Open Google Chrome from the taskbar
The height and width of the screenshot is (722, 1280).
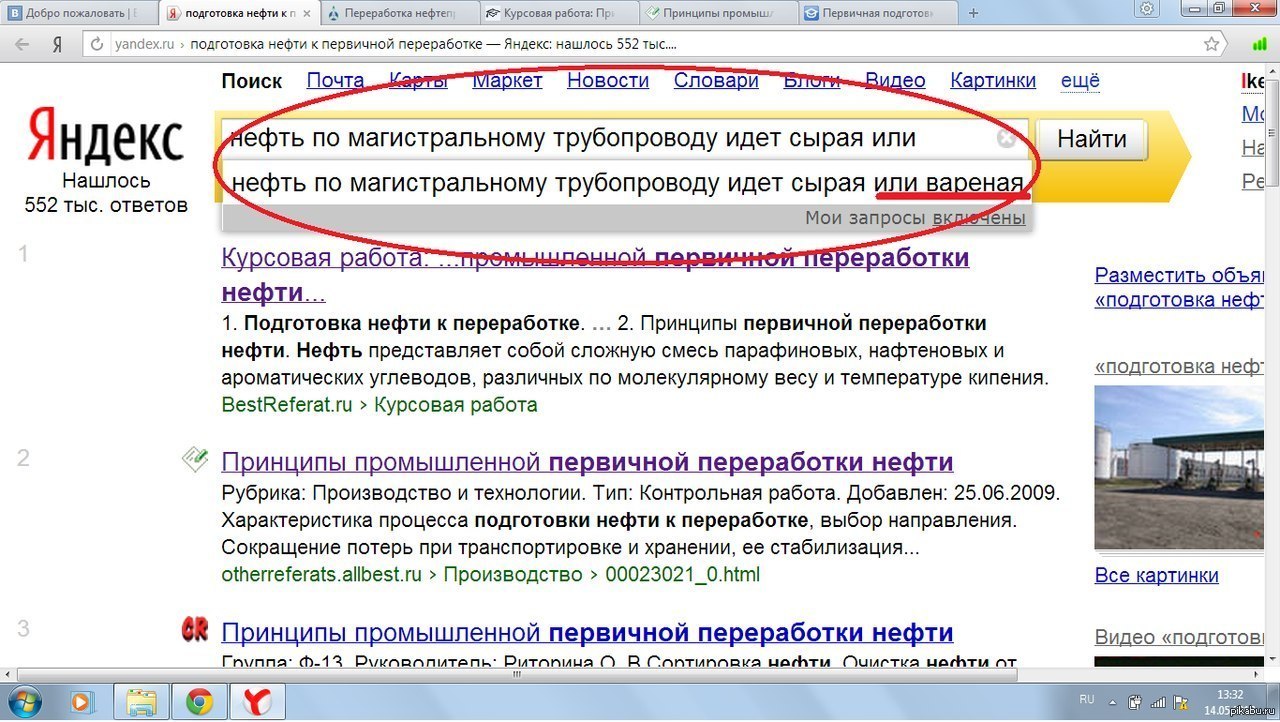(x=200, y=700)
